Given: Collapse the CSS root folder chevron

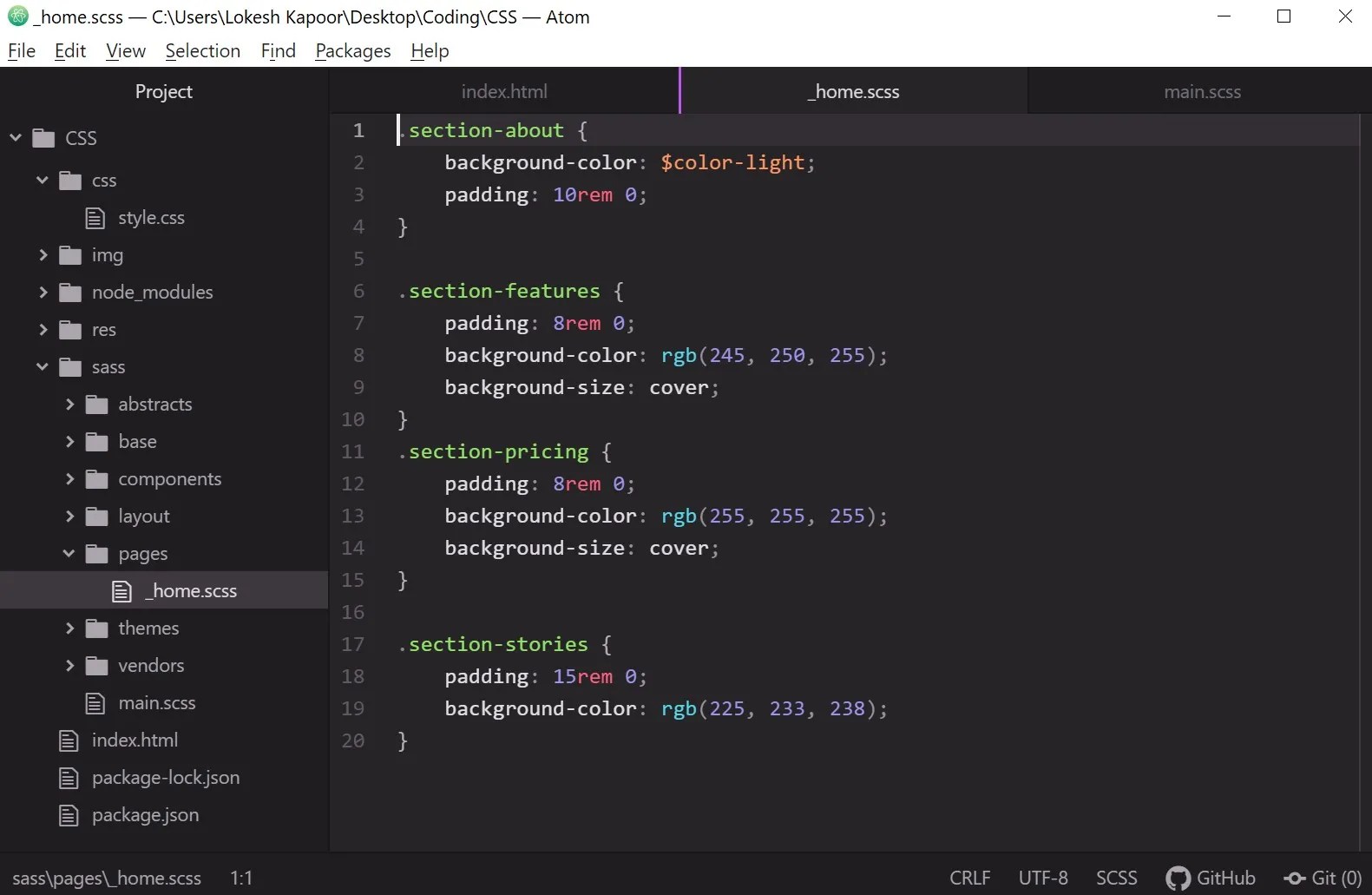Looking at the screenshot, I should click(x=16, y=137).
